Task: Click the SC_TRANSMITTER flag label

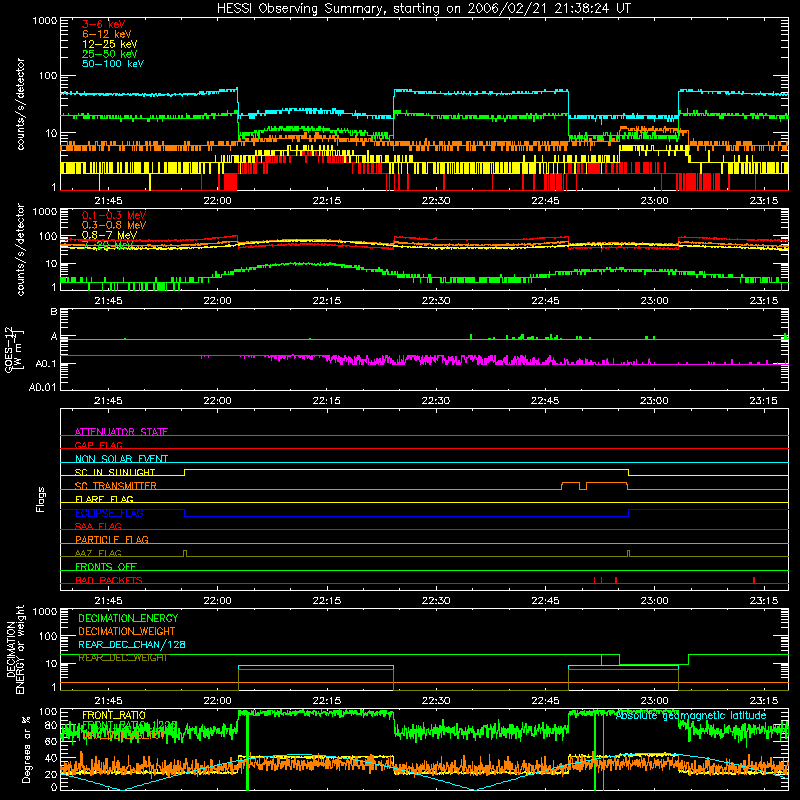Action: [x=115, y=485]
